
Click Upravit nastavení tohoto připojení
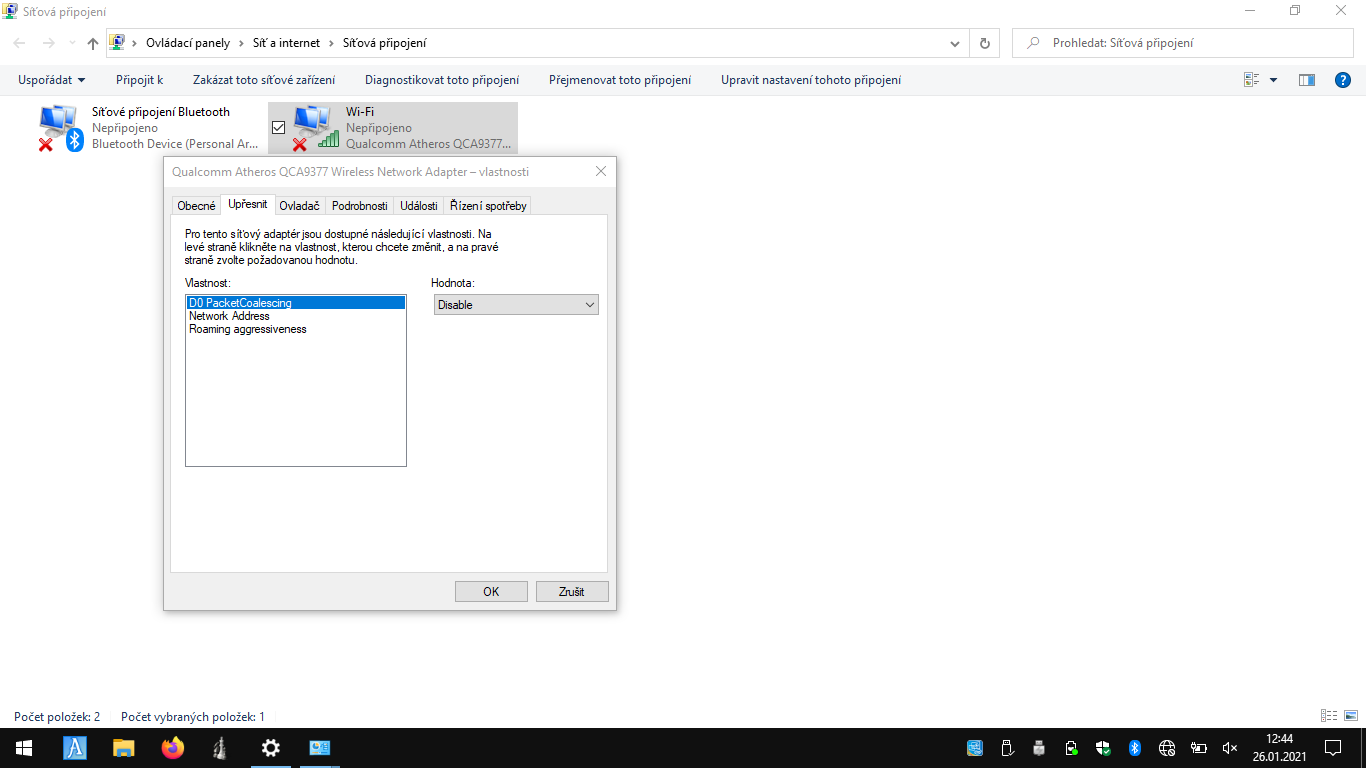tap(811, 80)
